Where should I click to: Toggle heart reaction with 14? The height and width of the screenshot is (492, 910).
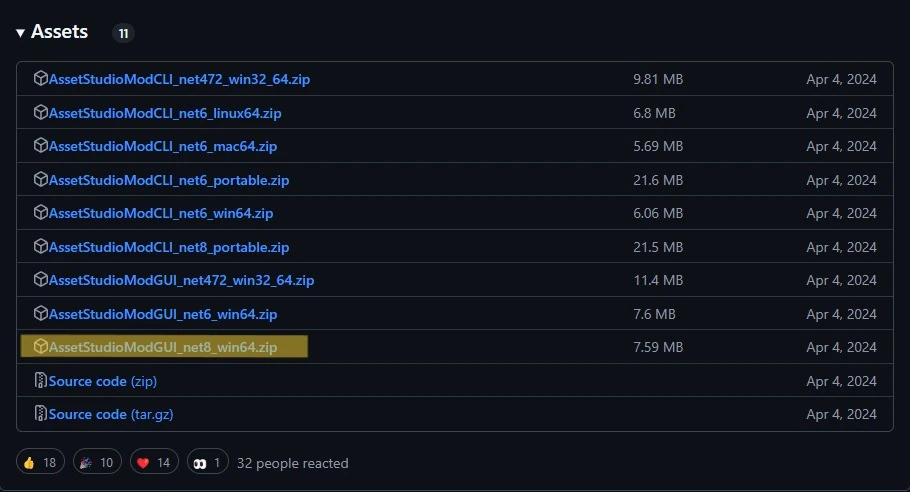click(154, 462)
